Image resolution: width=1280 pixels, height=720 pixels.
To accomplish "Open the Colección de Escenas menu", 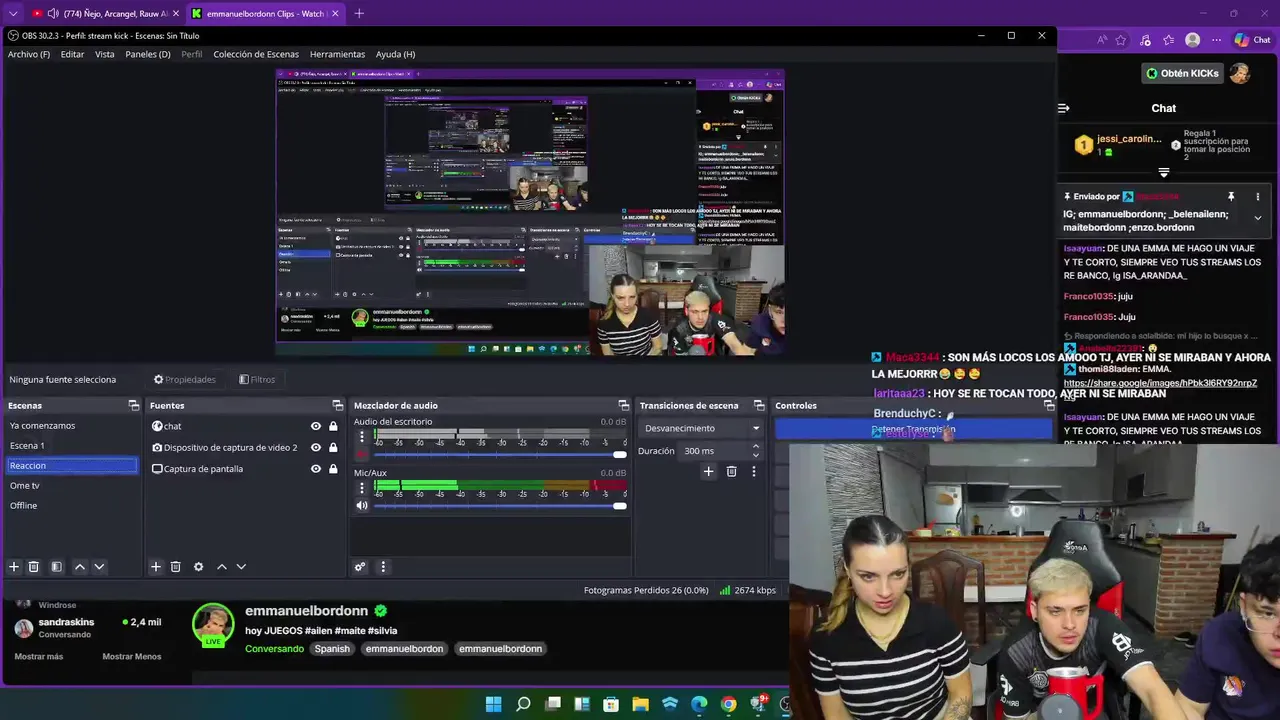I will 256,54.
